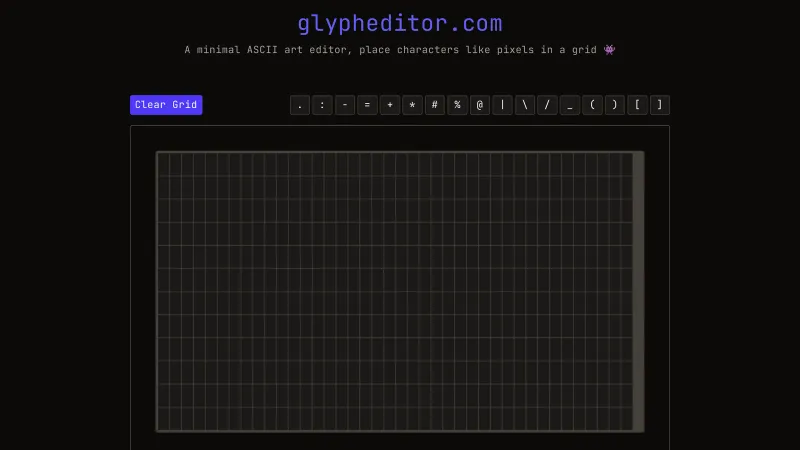Select the colon character button
The height and width of the screenshot is (450, 800).
322,105
